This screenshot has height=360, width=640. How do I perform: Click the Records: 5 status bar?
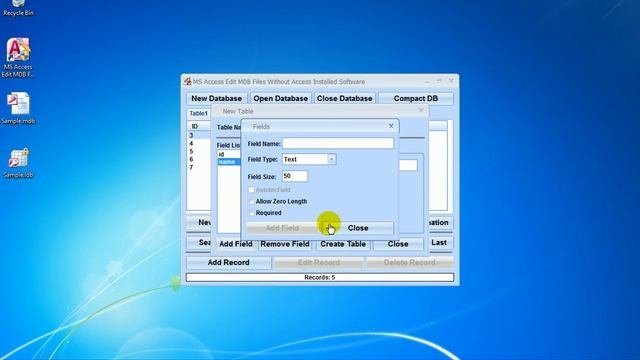coord(320,277)
